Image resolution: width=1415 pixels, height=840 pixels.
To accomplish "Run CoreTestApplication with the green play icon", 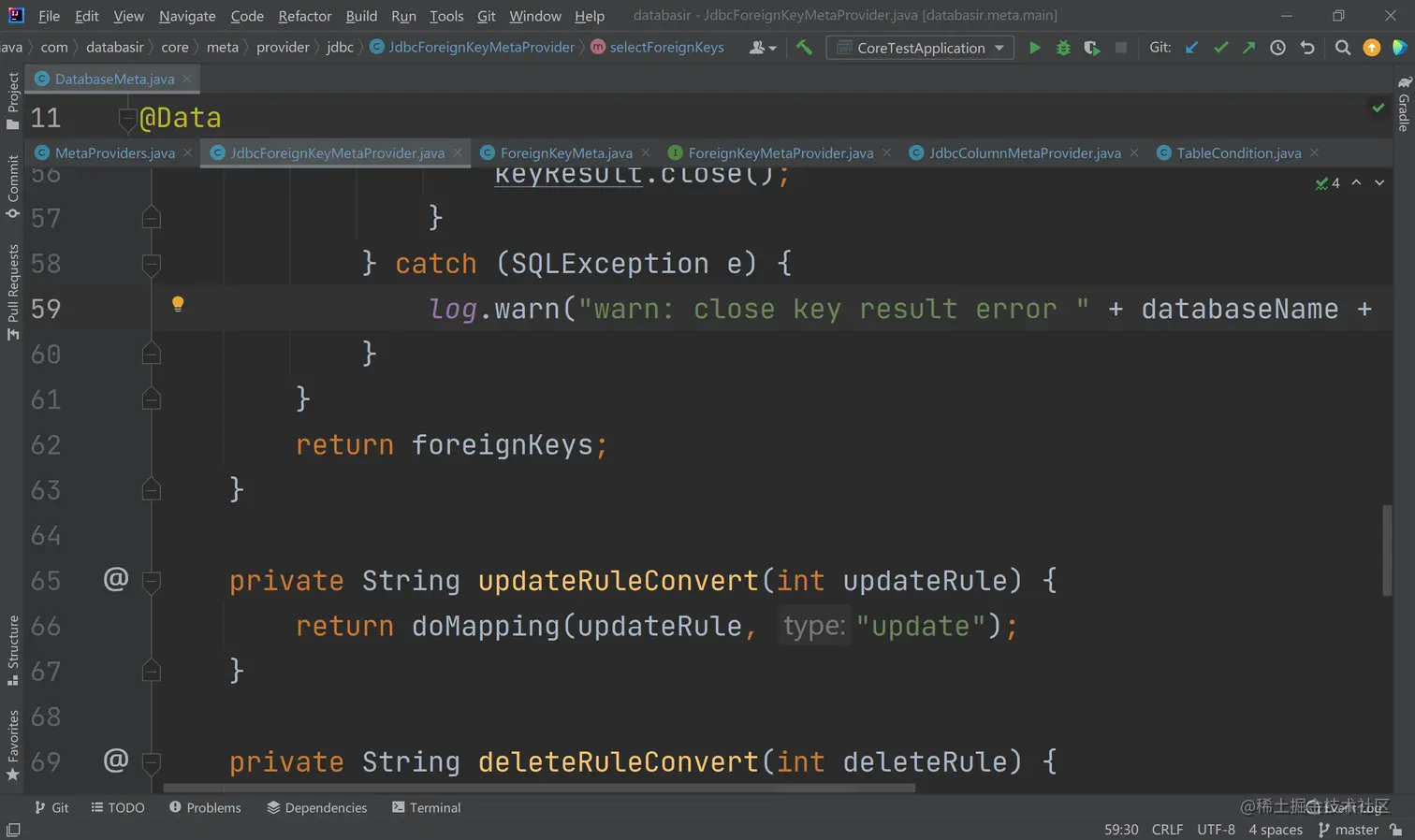I will [x=1034, y=48].
